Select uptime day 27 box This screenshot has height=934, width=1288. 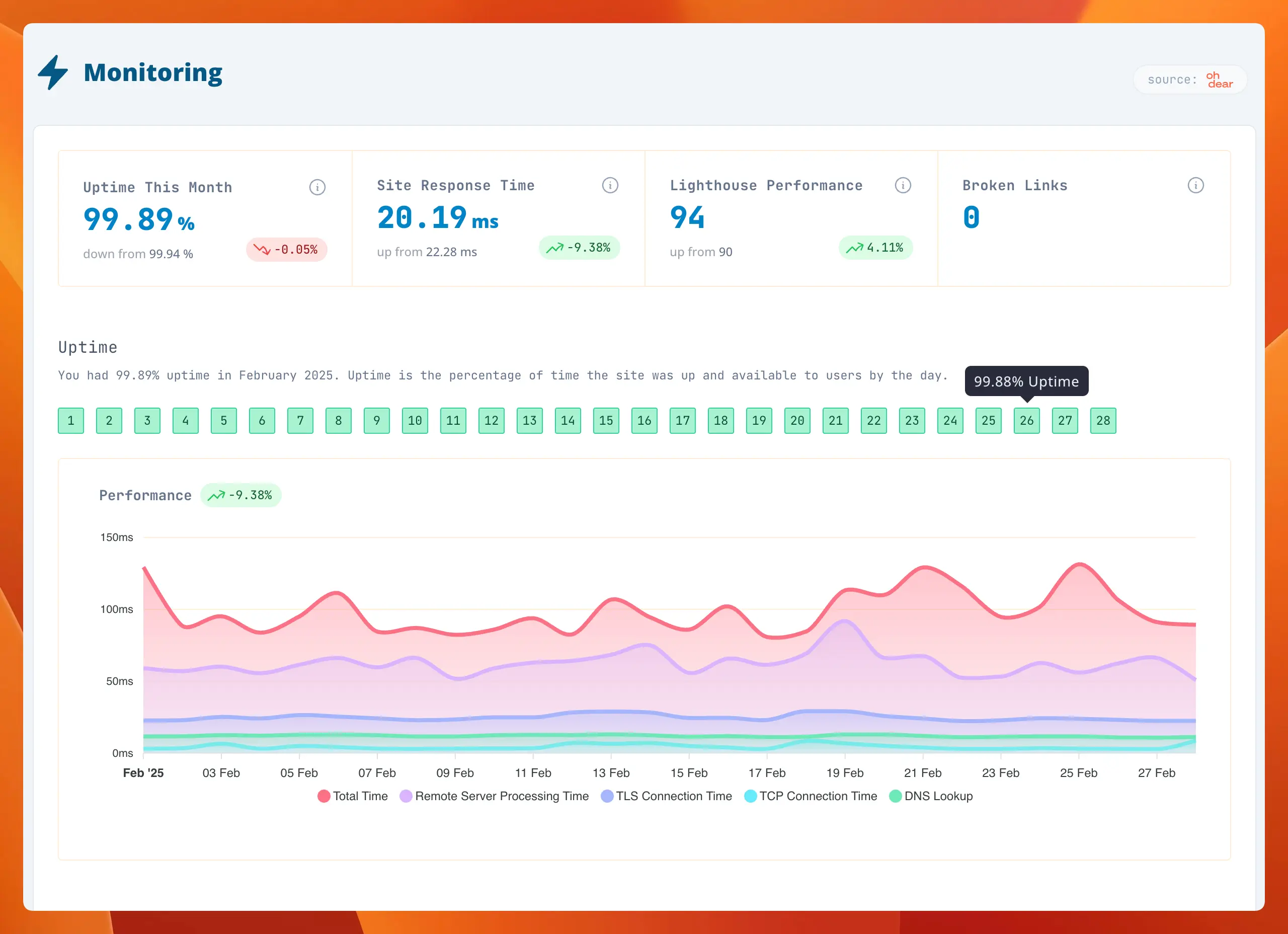pos(1065,420)
